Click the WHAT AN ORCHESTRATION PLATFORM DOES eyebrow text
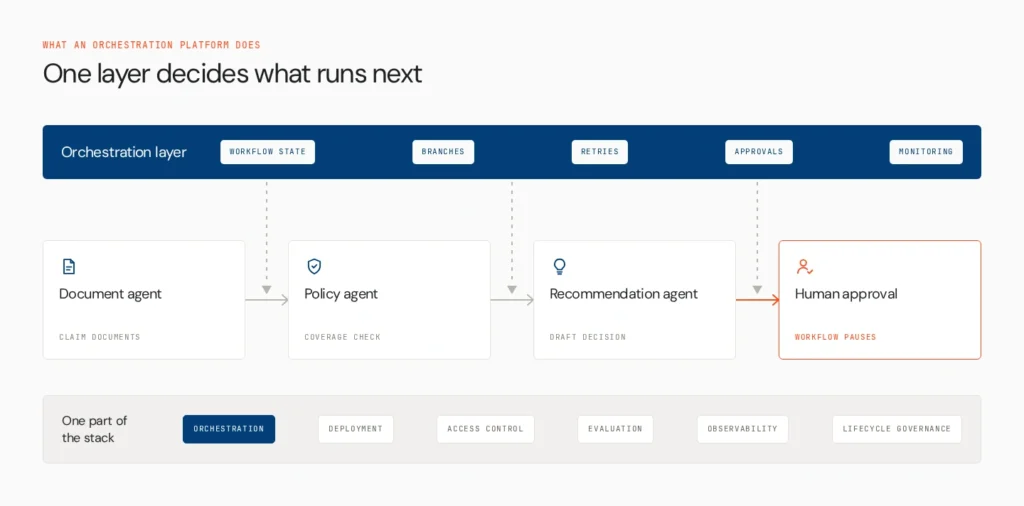The width and height of the screenshot is (1024, 506). [152, 45]
